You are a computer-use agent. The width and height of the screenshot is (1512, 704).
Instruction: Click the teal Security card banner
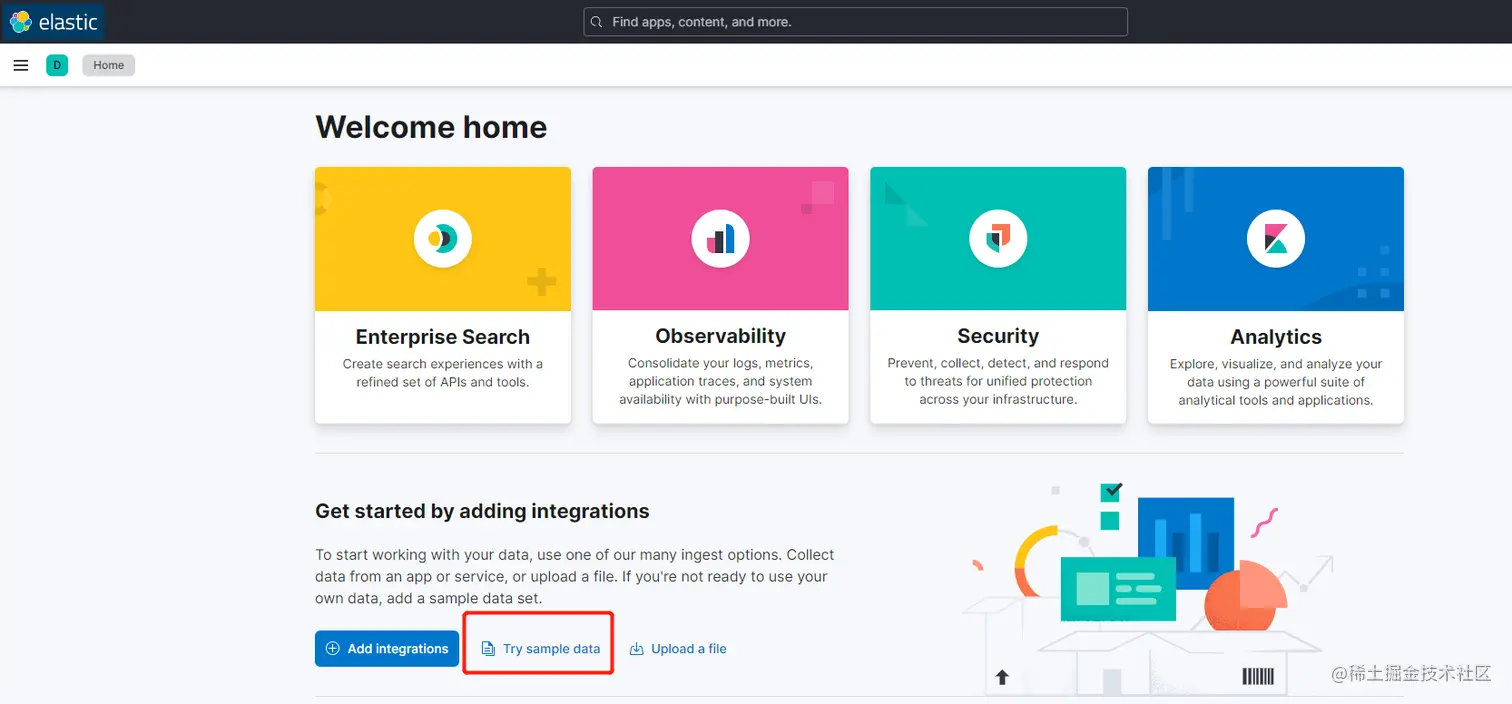point(998,239)
